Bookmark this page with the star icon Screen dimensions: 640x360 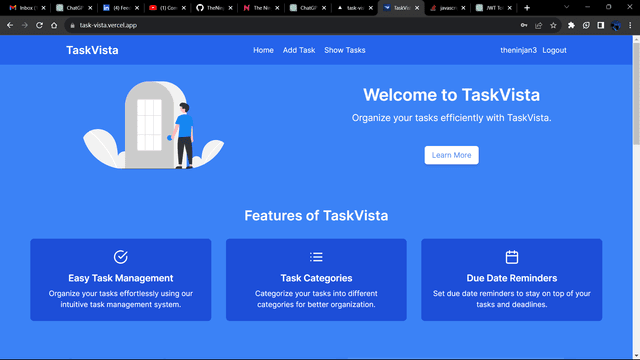coord(553,25)
